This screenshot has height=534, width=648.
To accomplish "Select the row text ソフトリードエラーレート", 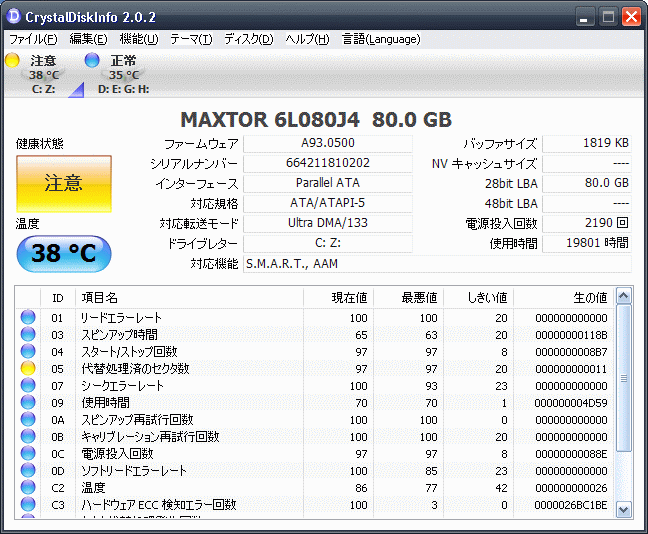I will pos(133,470).
